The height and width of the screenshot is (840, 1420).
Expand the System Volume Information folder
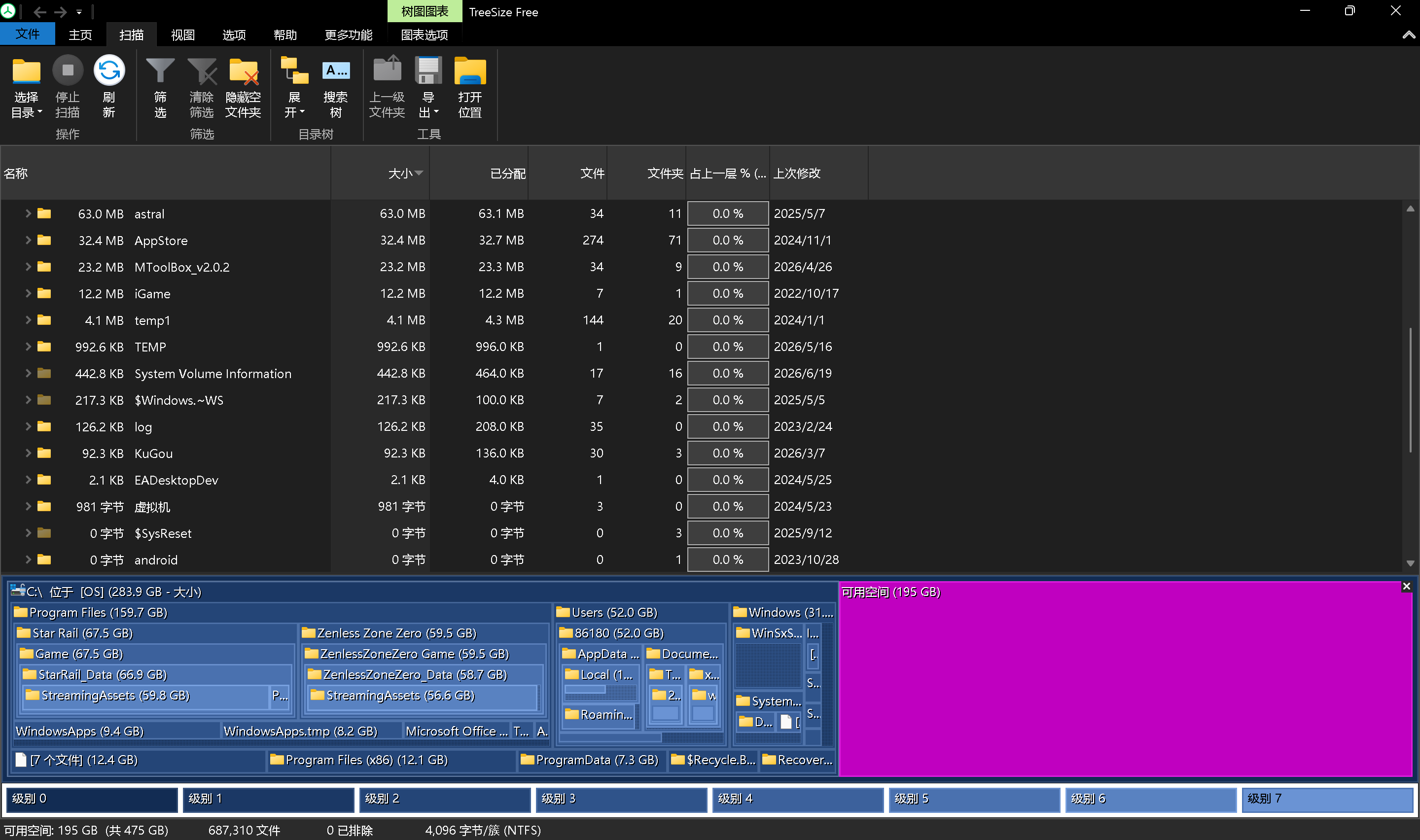28,373
